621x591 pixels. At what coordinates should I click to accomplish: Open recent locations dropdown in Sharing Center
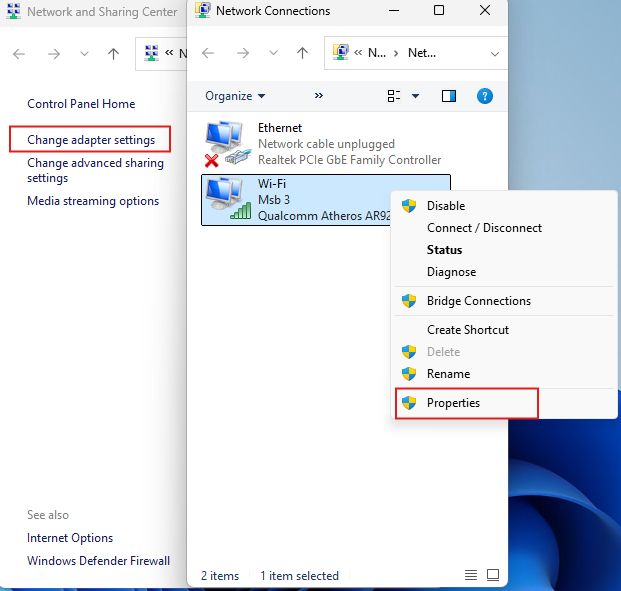click(x=84, y=53)
